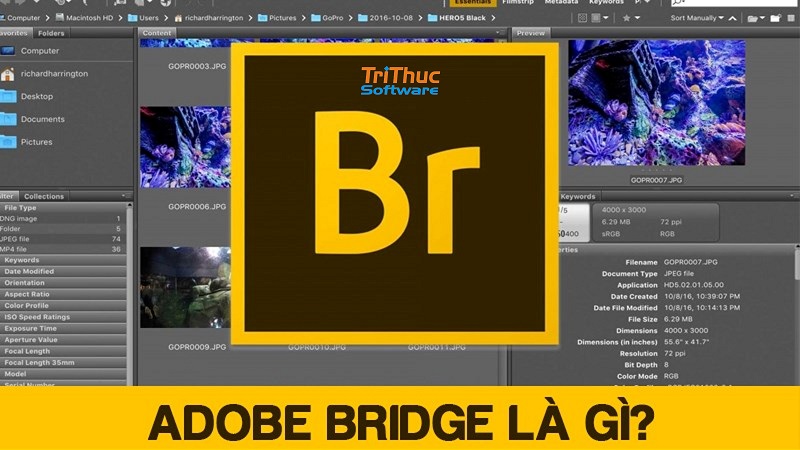Switch to the Metadata workspace
The height and width of the screenshot is (450, 800).
pos(561,3)
